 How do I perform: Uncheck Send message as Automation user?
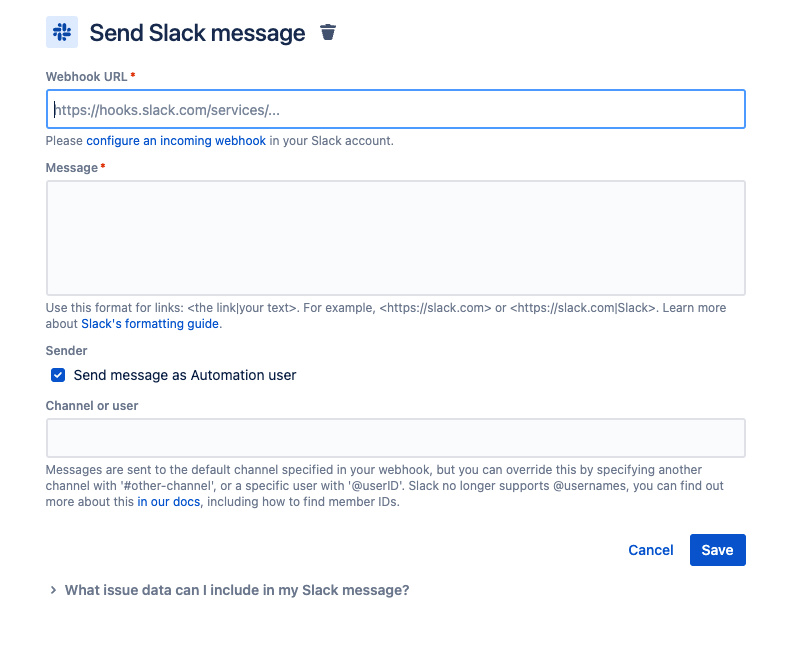coord(58,375)
